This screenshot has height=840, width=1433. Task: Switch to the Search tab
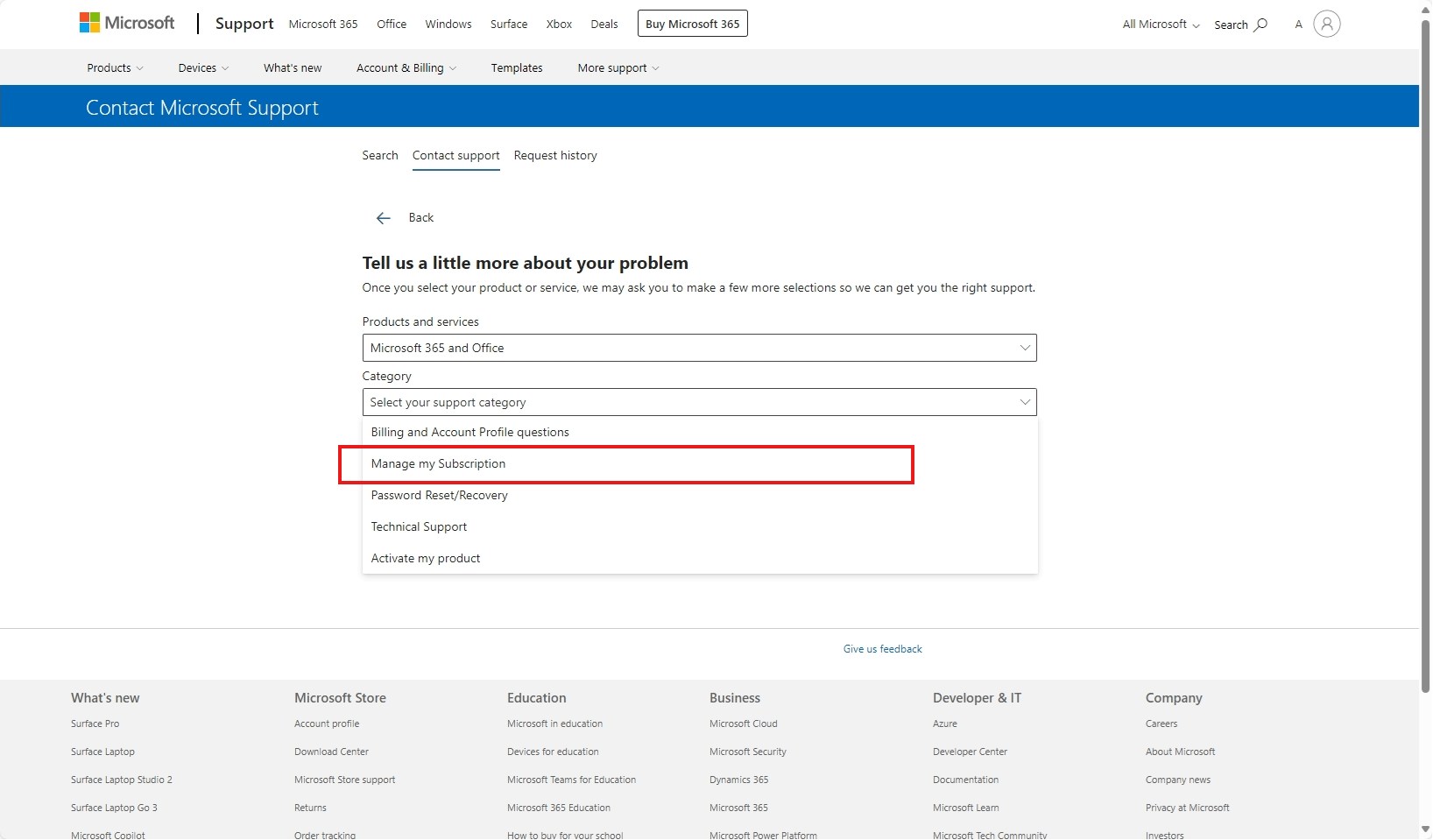380,155
